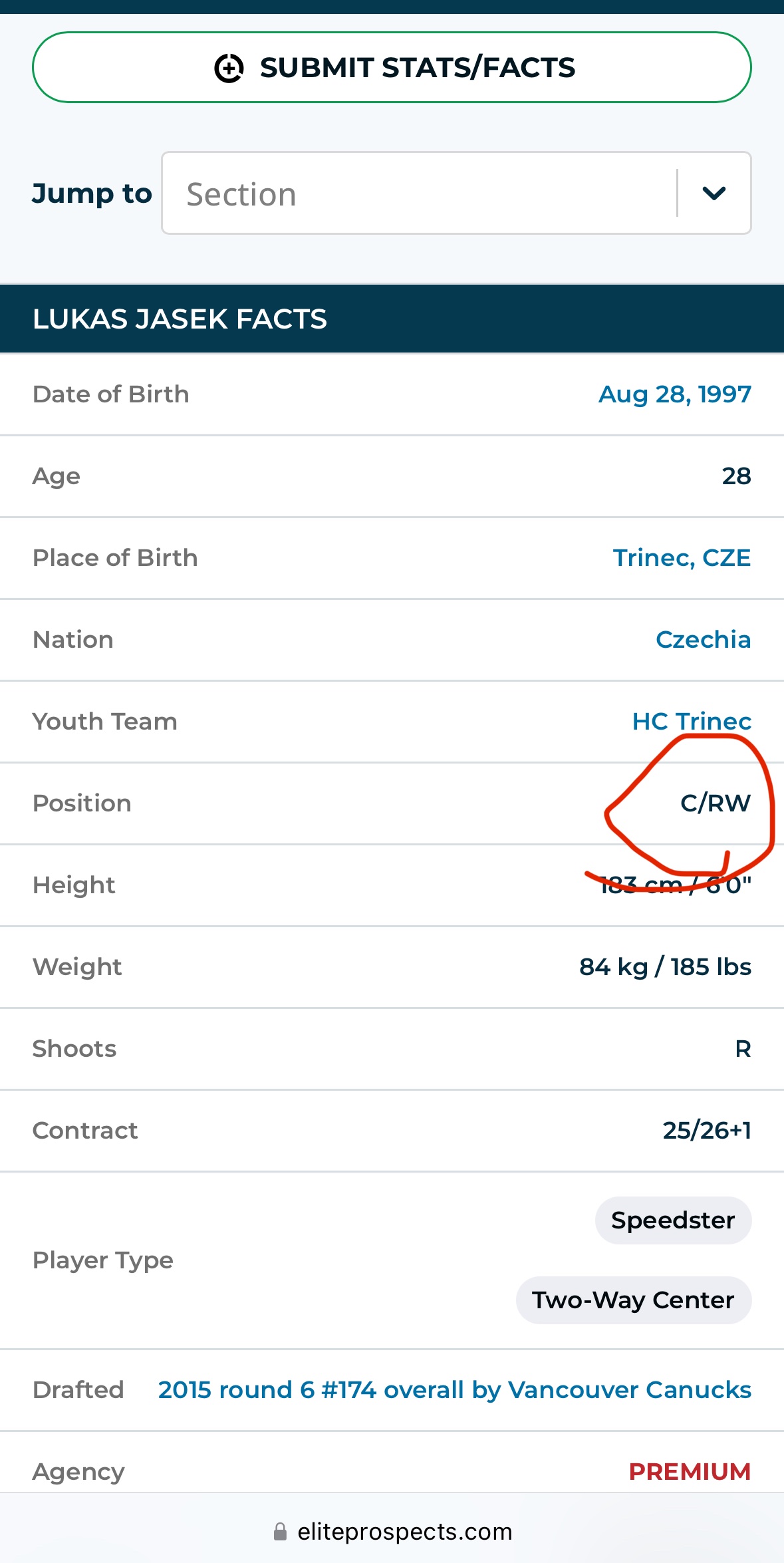Click the plus icon on Submit Stats/Facts
The height and width of the screenshot is (1563, 784).
229,68
